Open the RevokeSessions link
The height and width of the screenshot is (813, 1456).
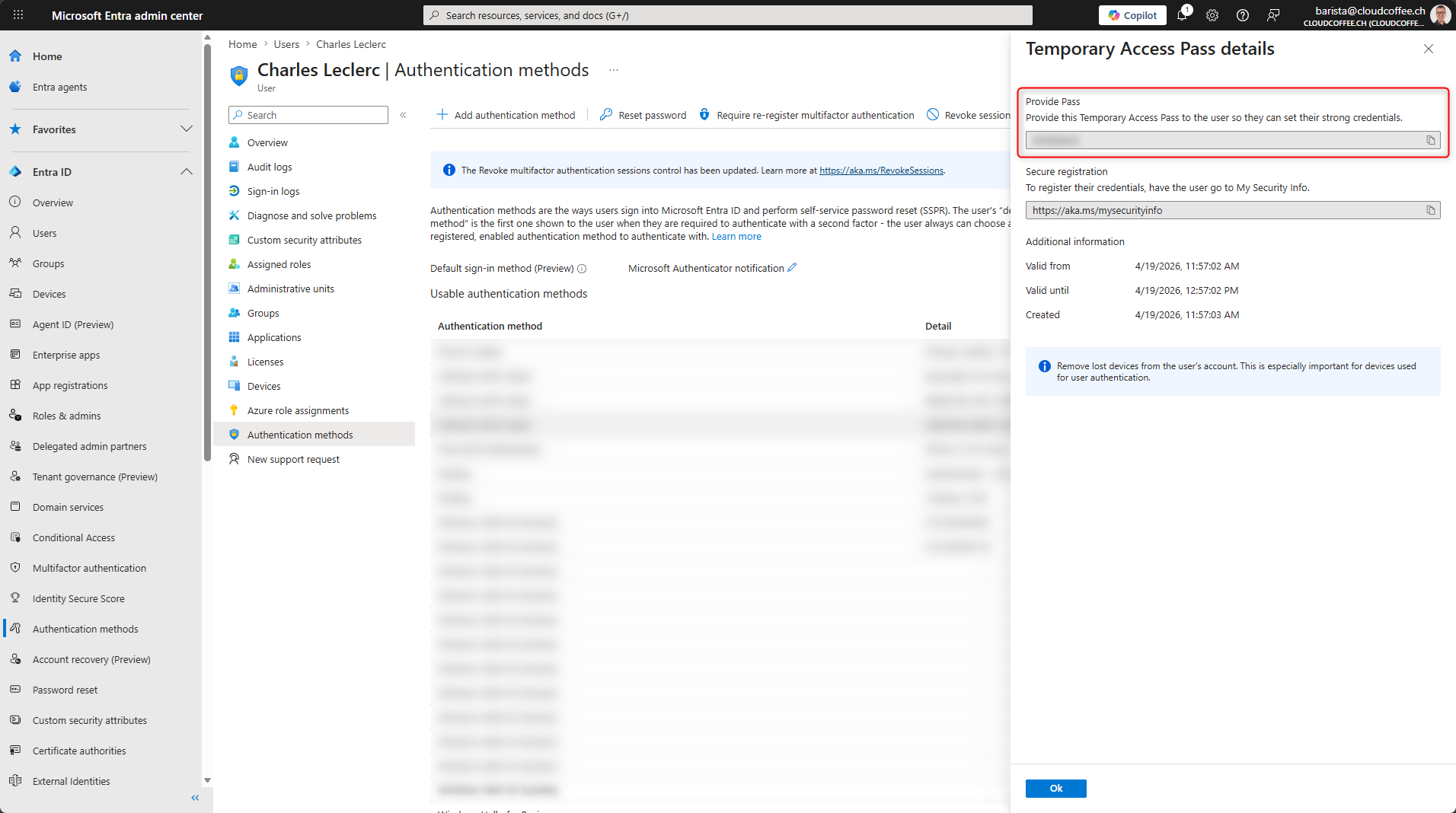click(881, 171)
